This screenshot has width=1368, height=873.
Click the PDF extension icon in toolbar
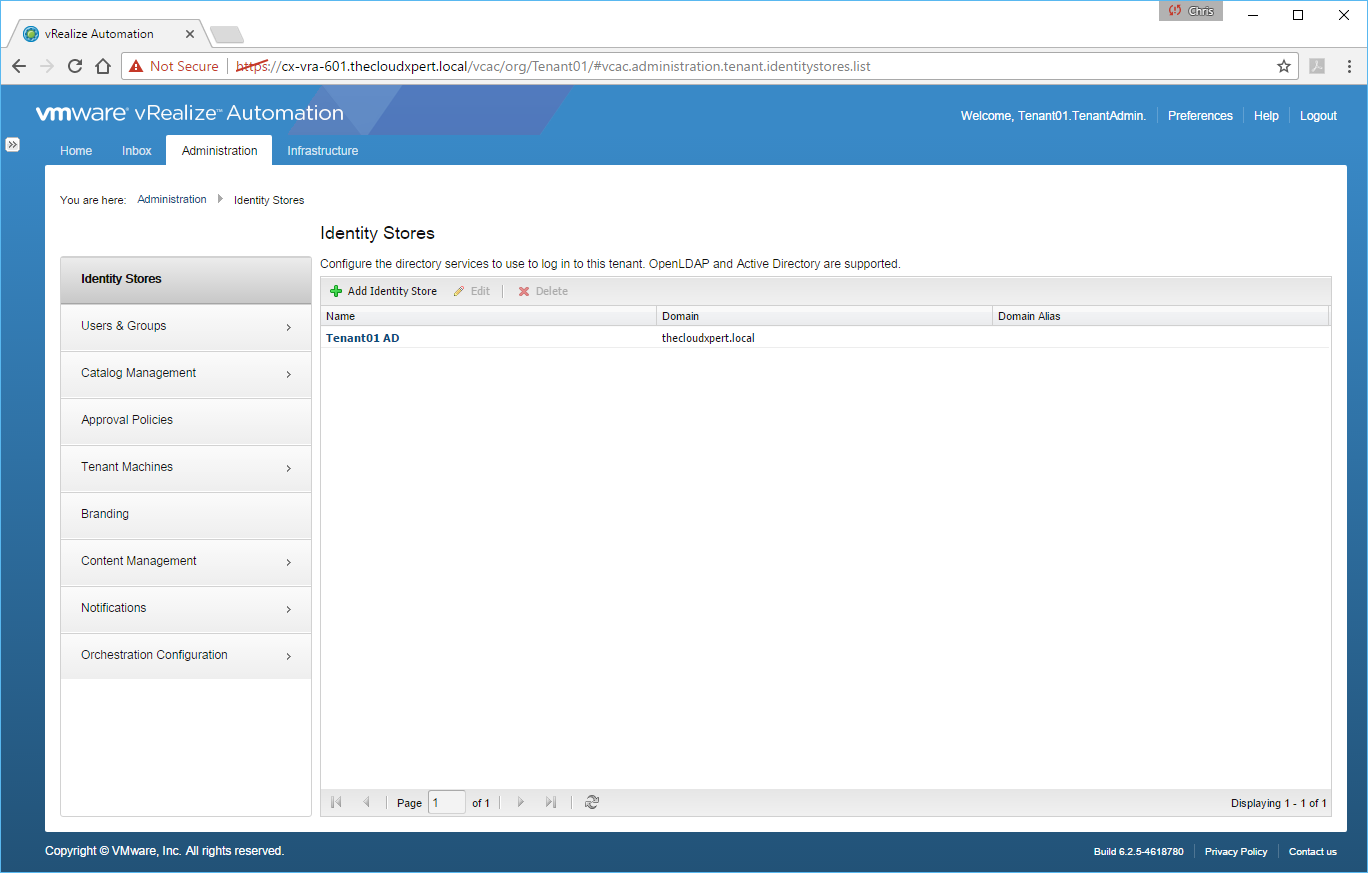click(1318, 66)
